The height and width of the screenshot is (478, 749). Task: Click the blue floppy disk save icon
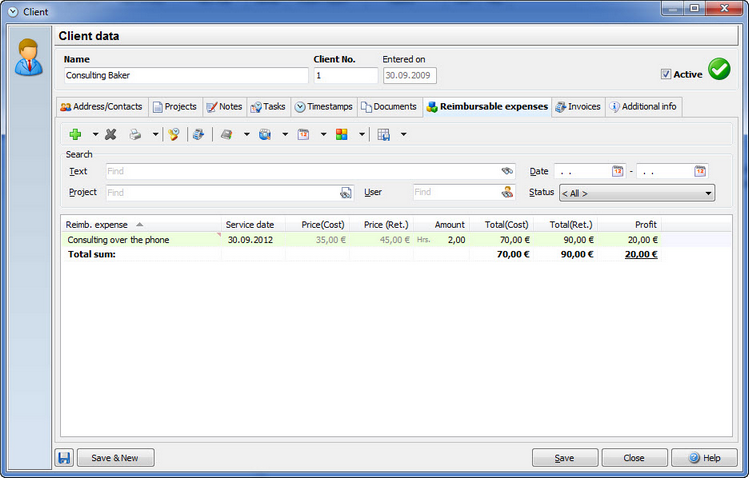[x=64, y=457]
